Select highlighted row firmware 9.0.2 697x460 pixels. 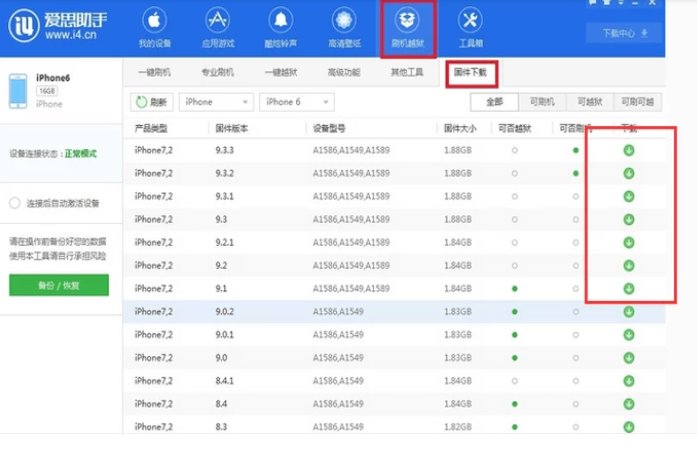click(394, 312)
